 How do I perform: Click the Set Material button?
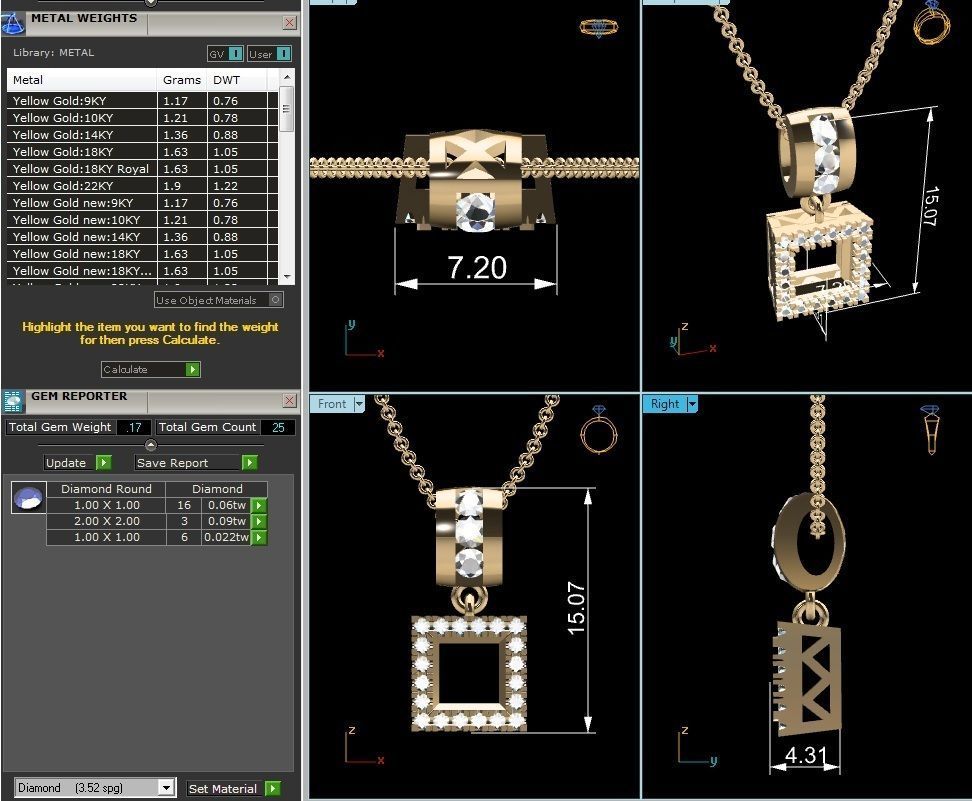234,789
